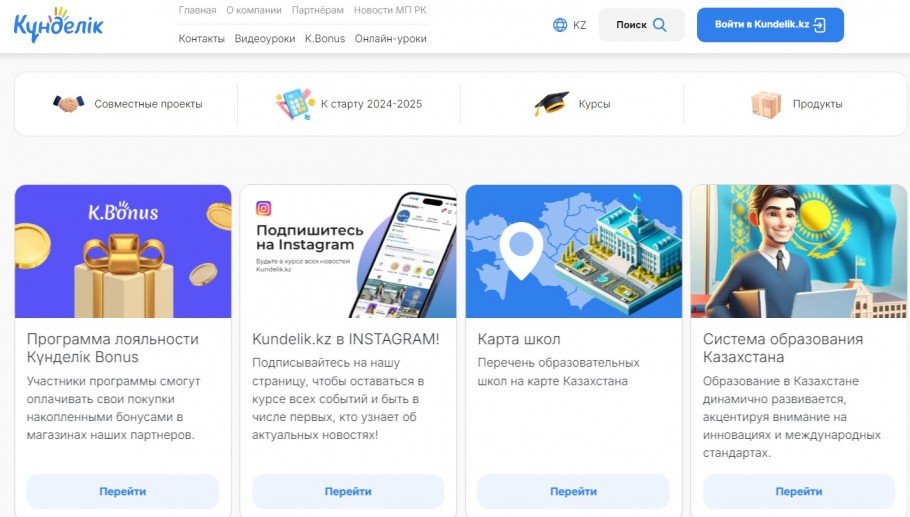
Task: Click the box icon for Продукты
Action: coord(765,104)
